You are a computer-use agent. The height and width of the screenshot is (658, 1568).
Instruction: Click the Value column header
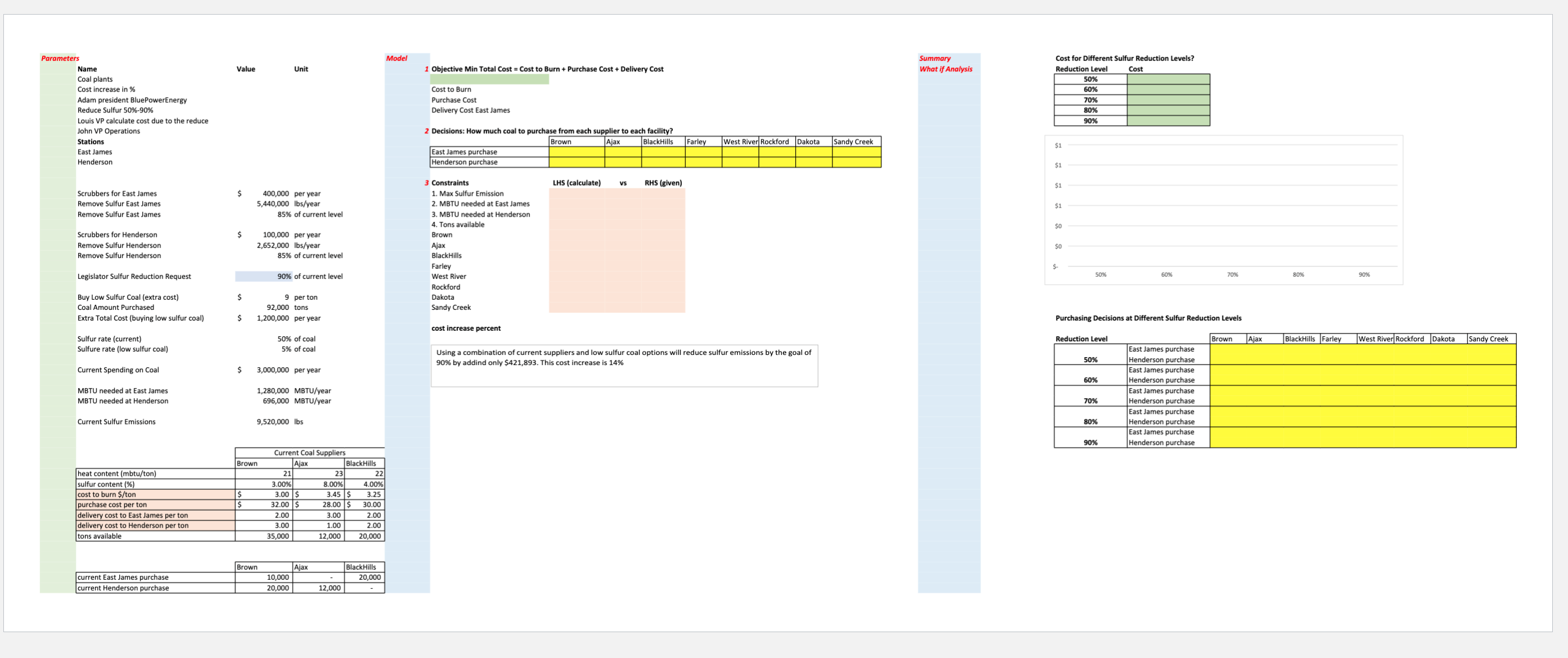[x=245, y=69]
